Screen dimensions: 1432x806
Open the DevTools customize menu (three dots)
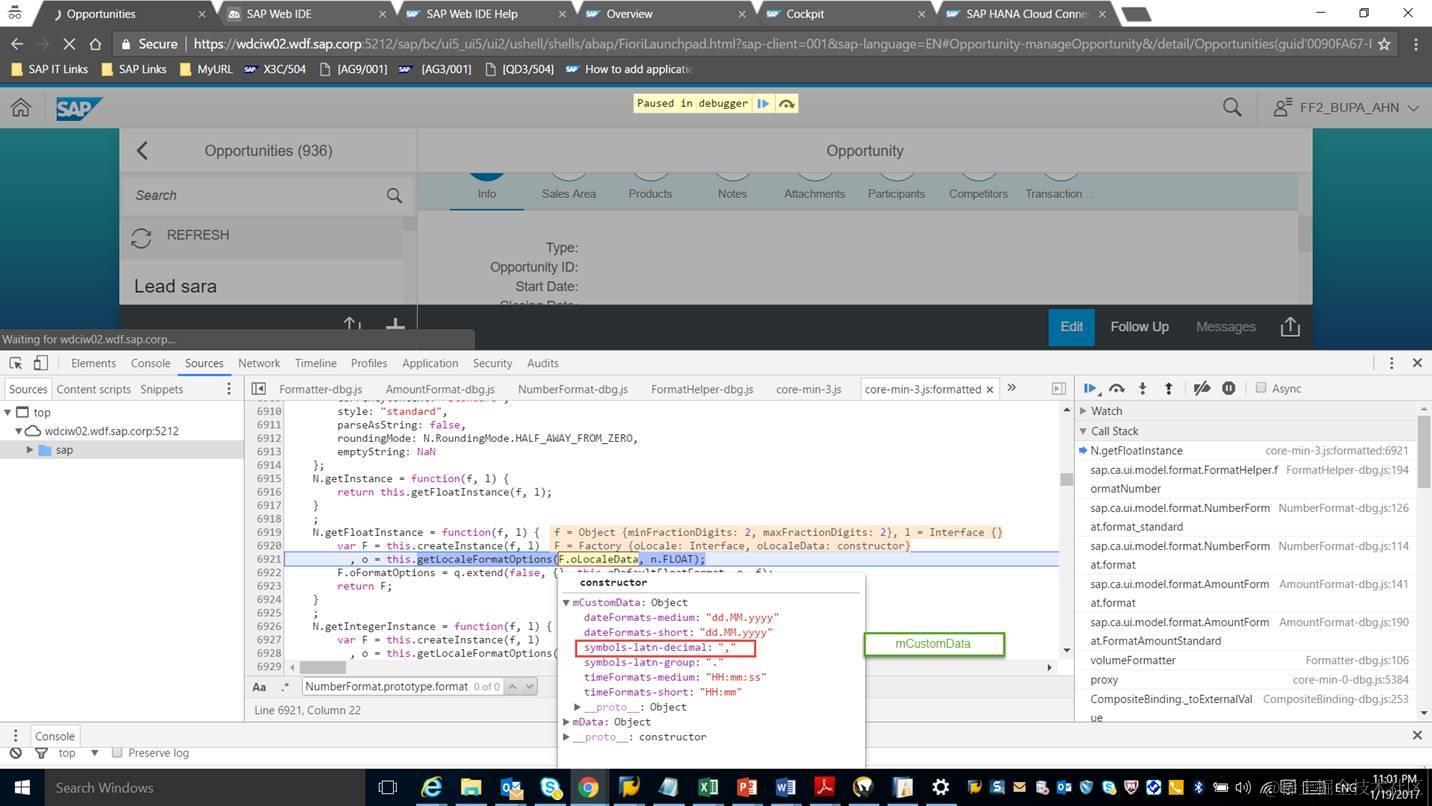(x=1391, y=363)
